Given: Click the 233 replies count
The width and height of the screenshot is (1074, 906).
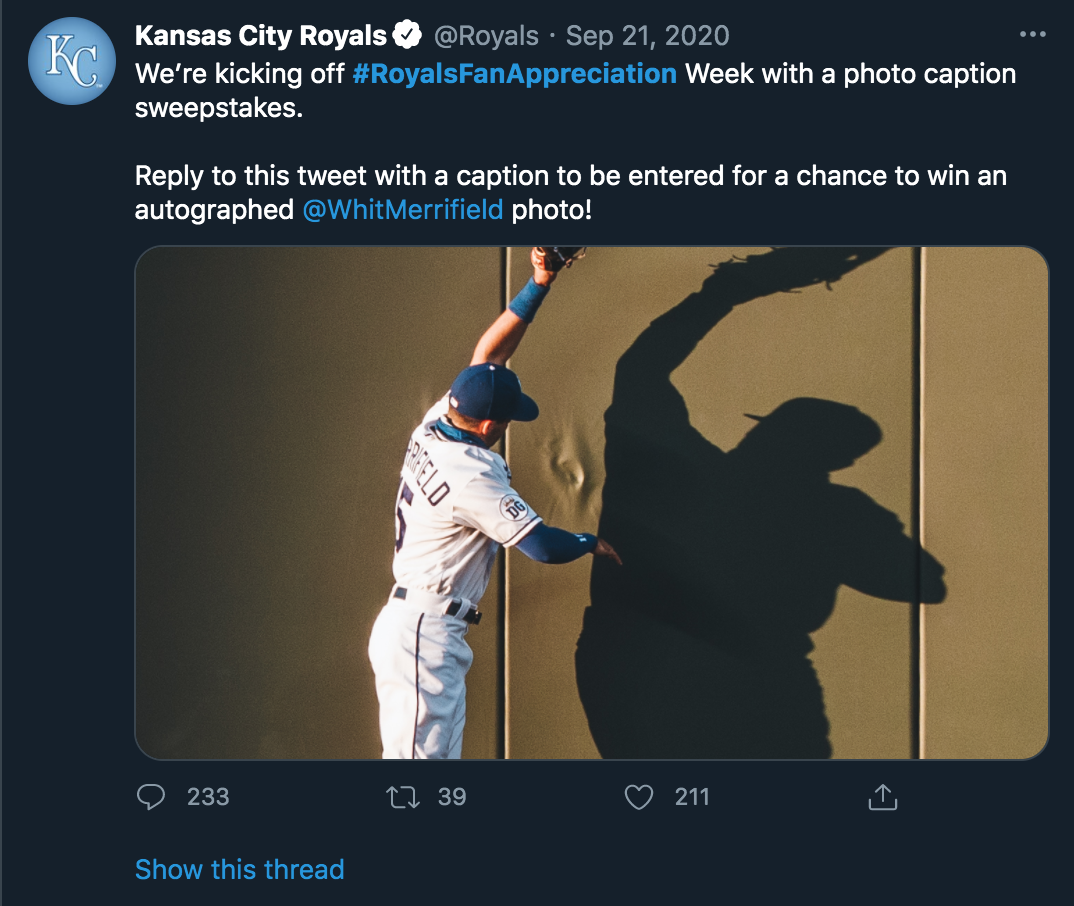Looking at the screenshot, I should click(208, 797).
